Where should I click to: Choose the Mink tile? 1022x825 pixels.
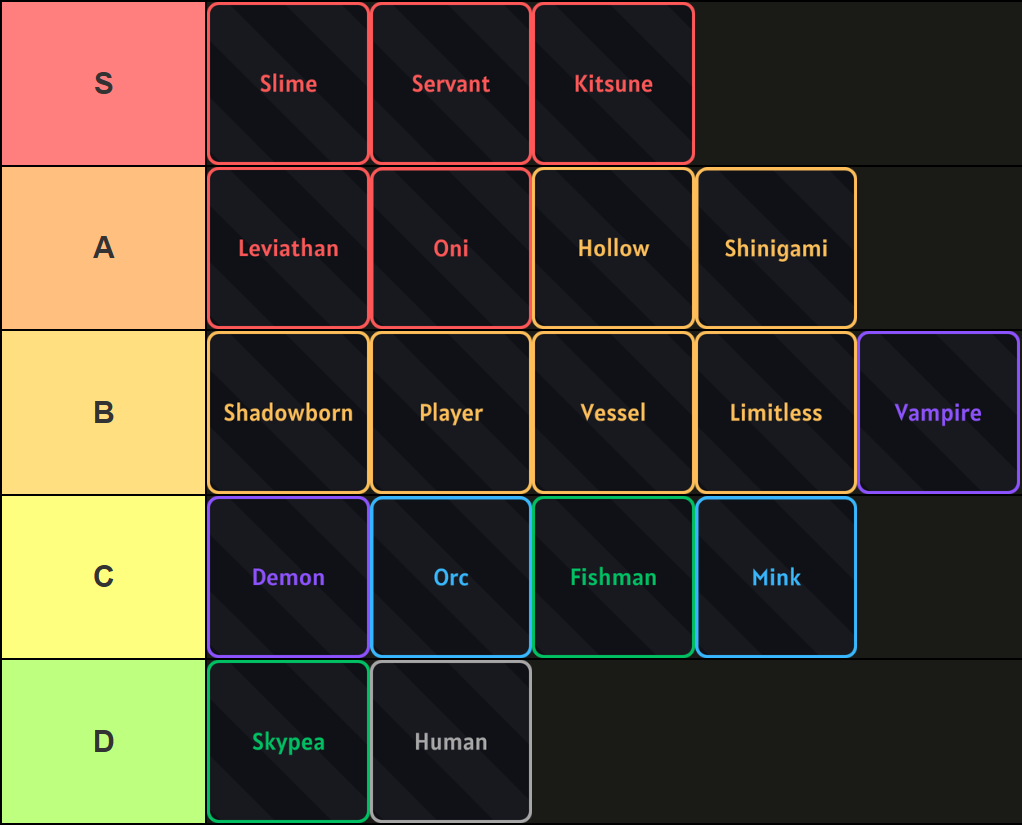point(776,577)
